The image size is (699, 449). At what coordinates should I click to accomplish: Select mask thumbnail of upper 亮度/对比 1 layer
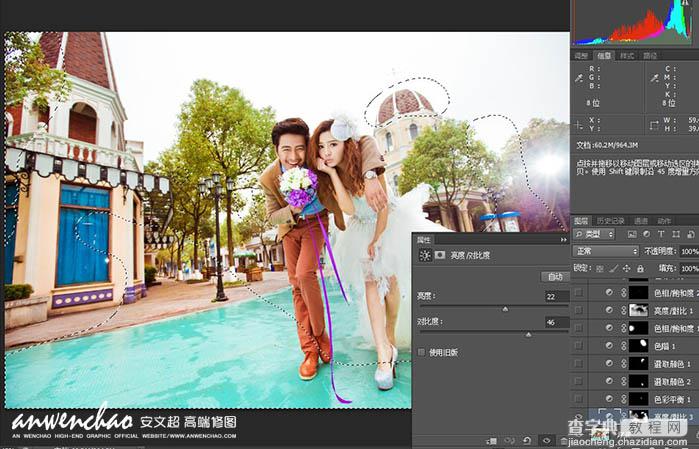coord(638,310)
